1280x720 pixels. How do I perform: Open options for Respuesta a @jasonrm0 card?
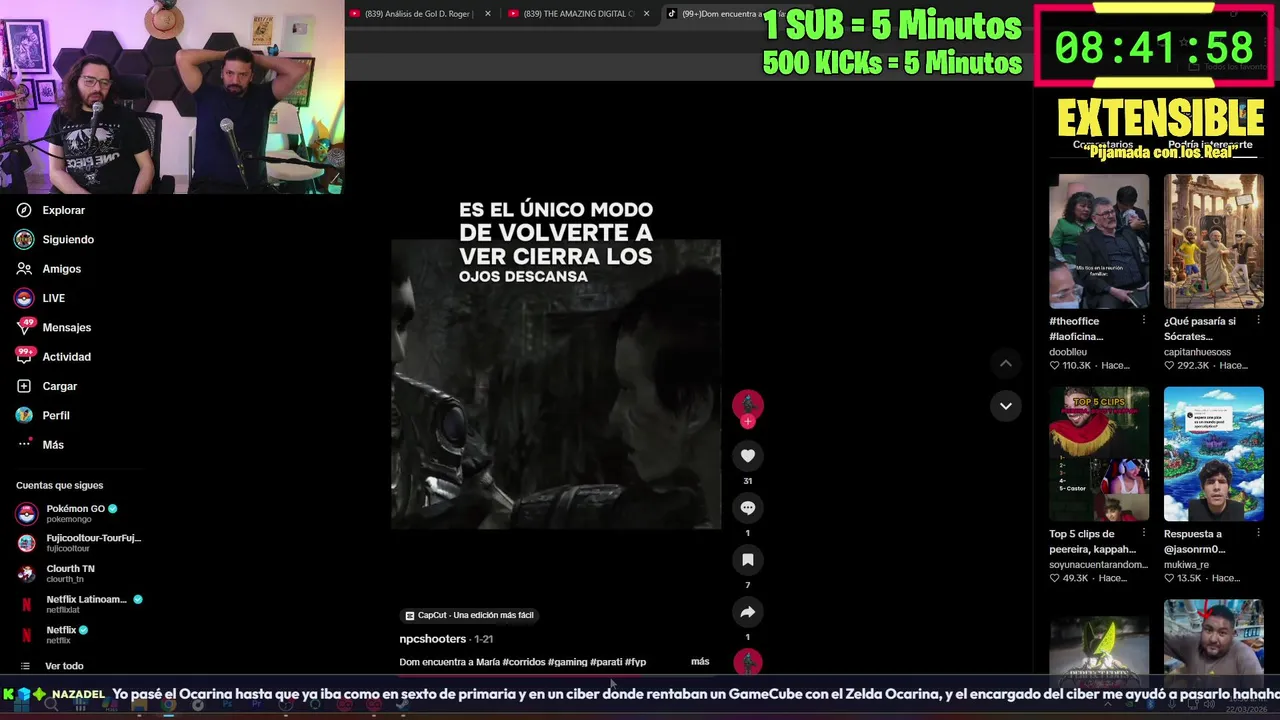pos(1259,534)
